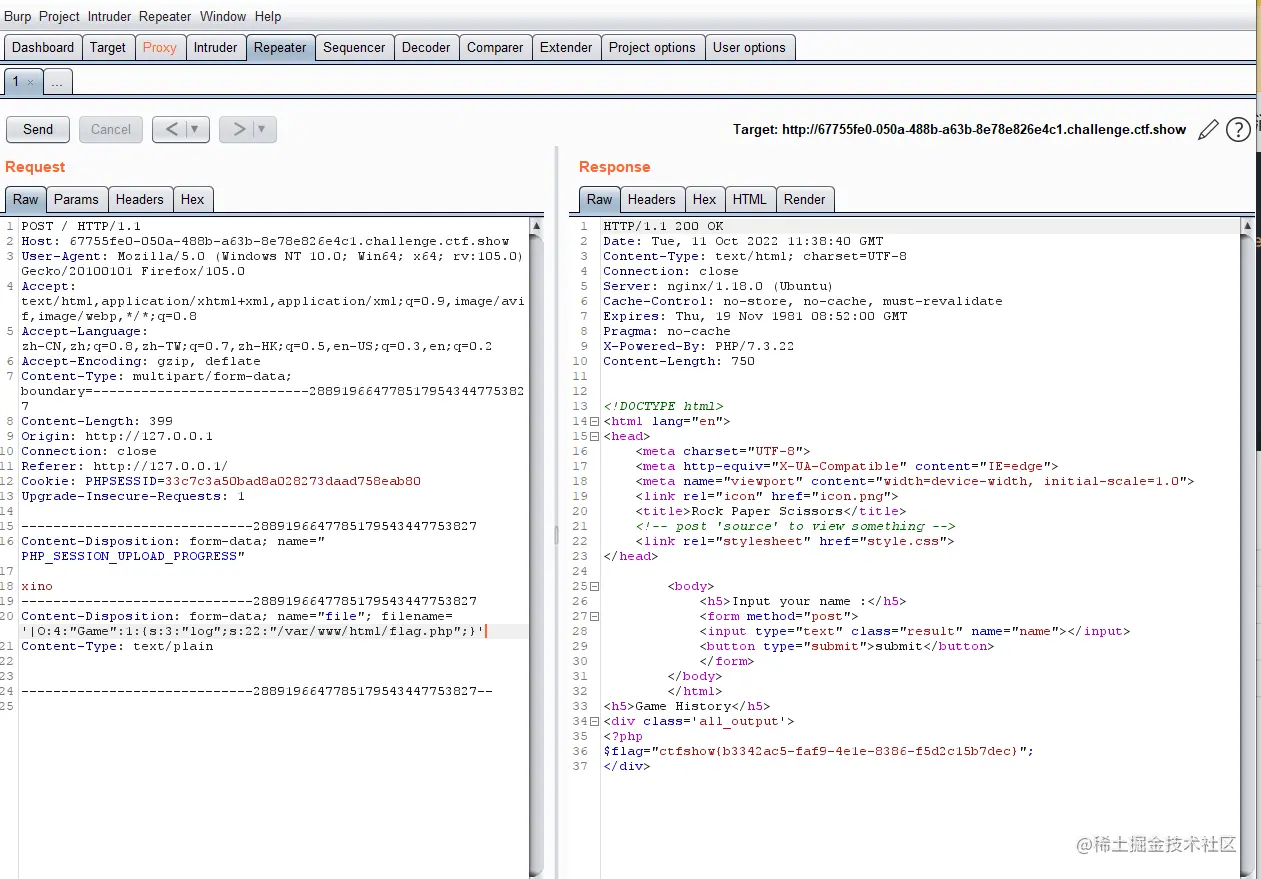Select the Response HTML tab
Screen dimensions: 1261x879
click(749, 200)
